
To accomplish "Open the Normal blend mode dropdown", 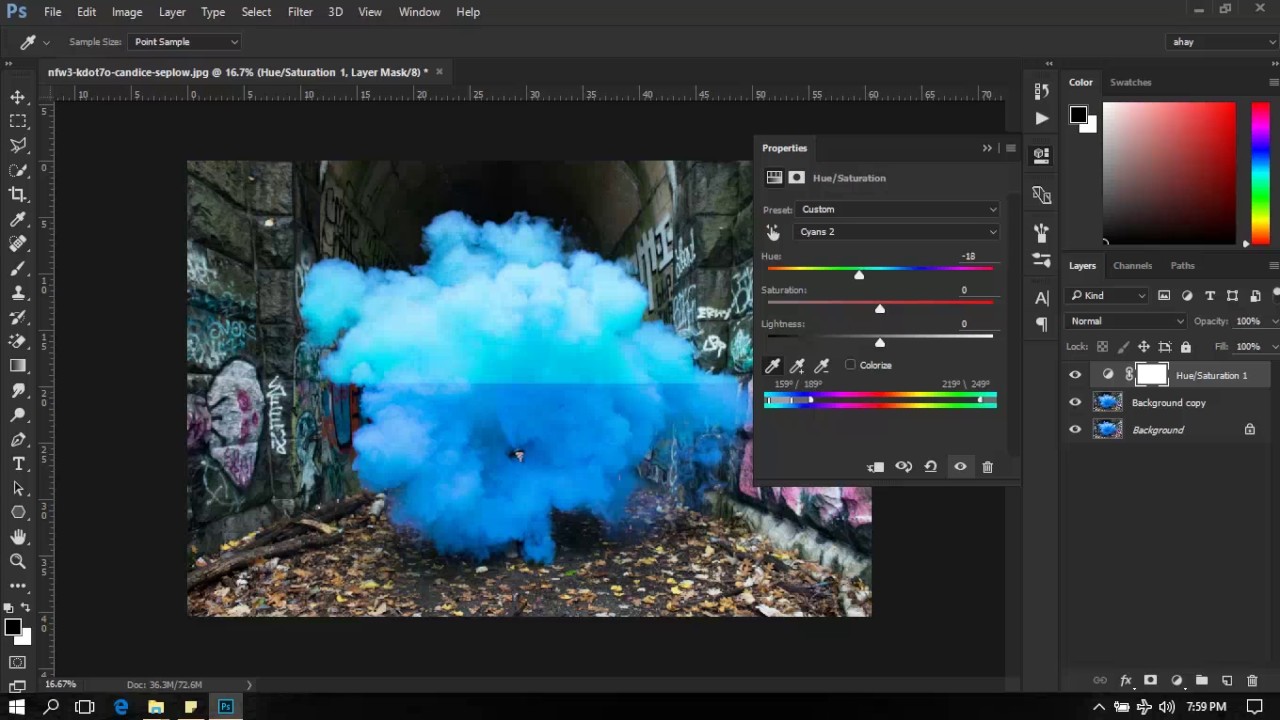I will point(1126,321).
